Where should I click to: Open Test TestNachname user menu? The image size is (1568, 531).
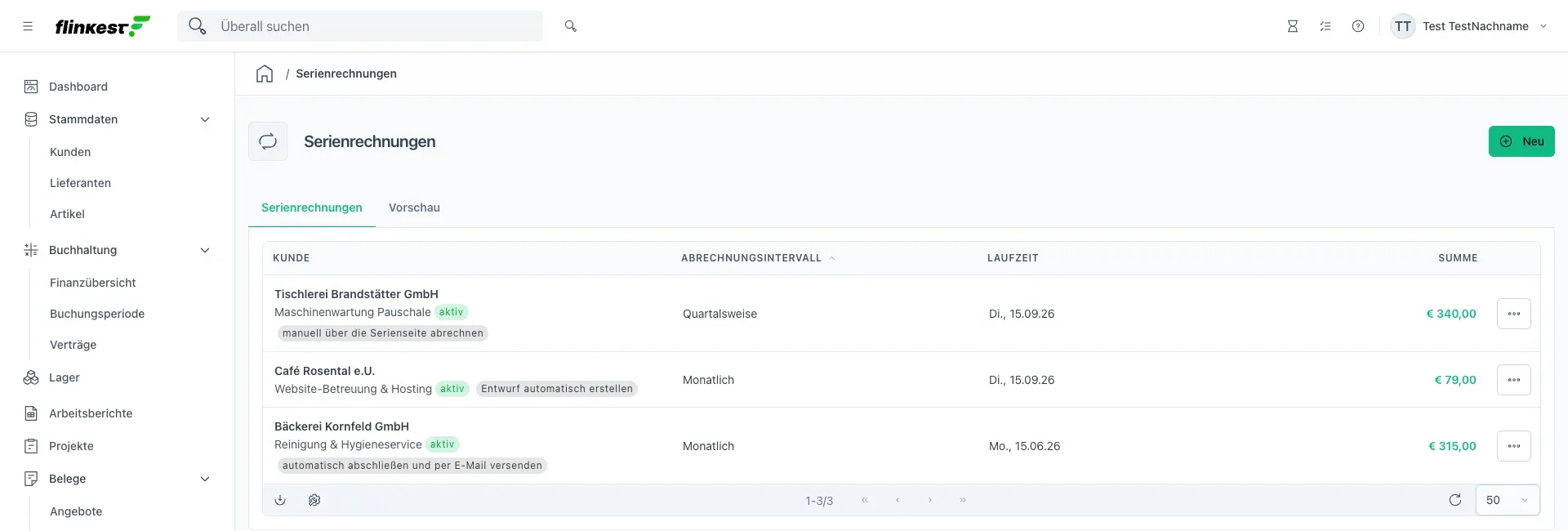tap(1469, 26)
